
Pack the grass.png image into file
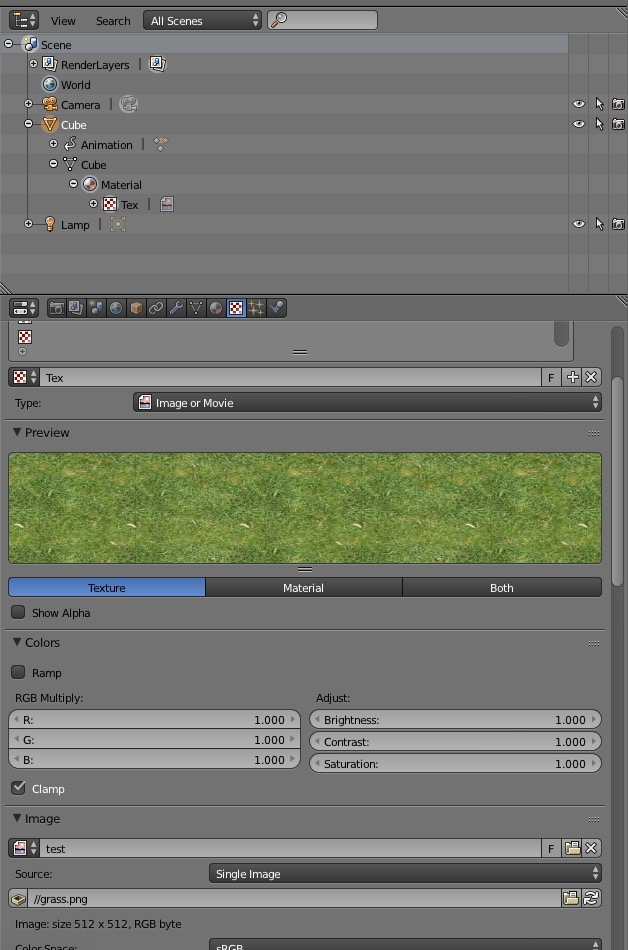18,899
